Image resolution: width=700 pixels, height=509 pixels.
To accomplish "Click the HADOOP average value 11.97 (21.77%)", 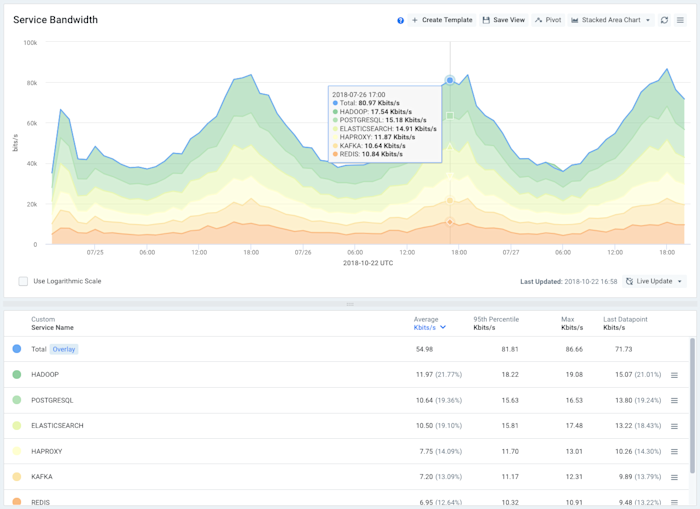I will [x=439, y=375].
